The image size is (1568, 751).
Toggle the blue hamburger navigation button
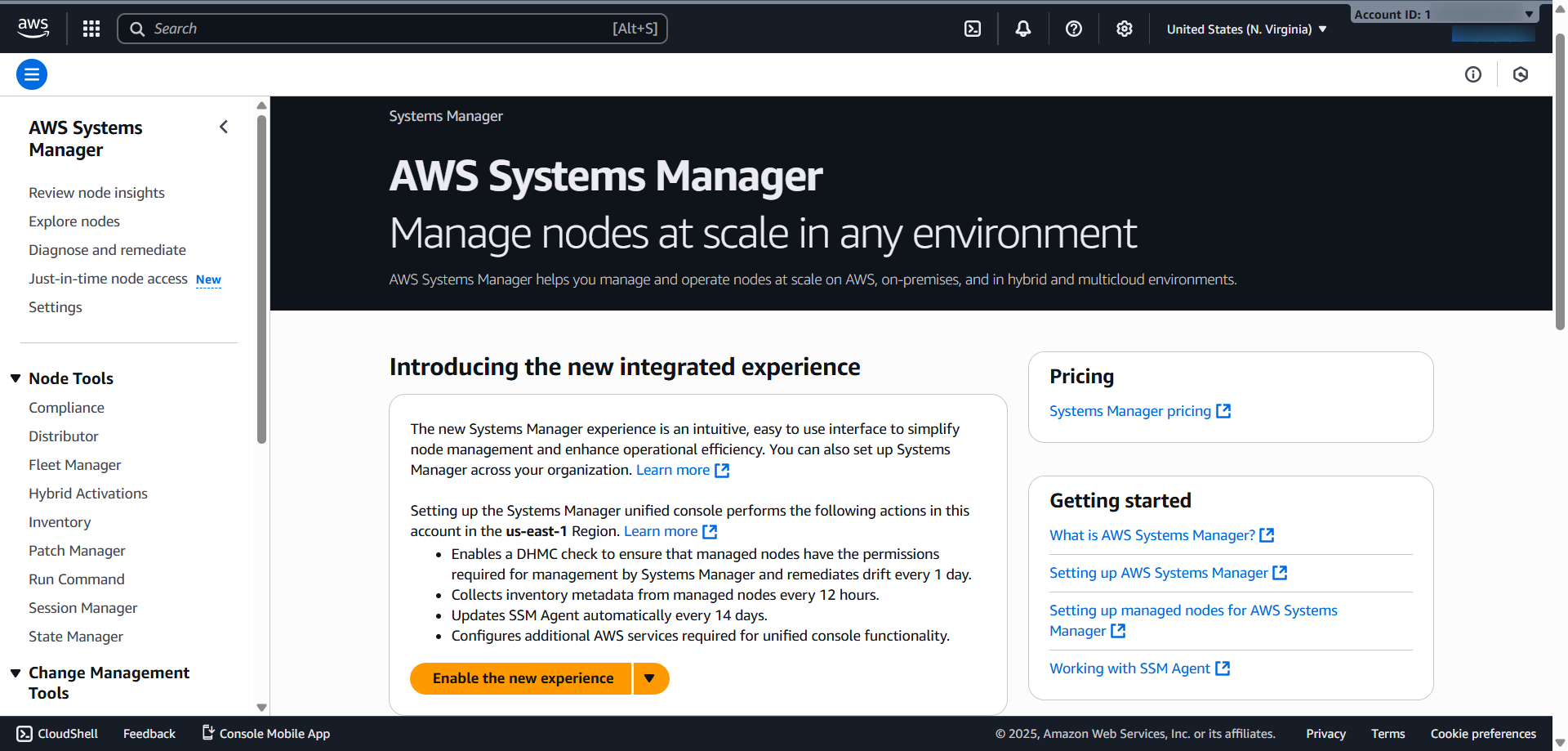point(32,74)
